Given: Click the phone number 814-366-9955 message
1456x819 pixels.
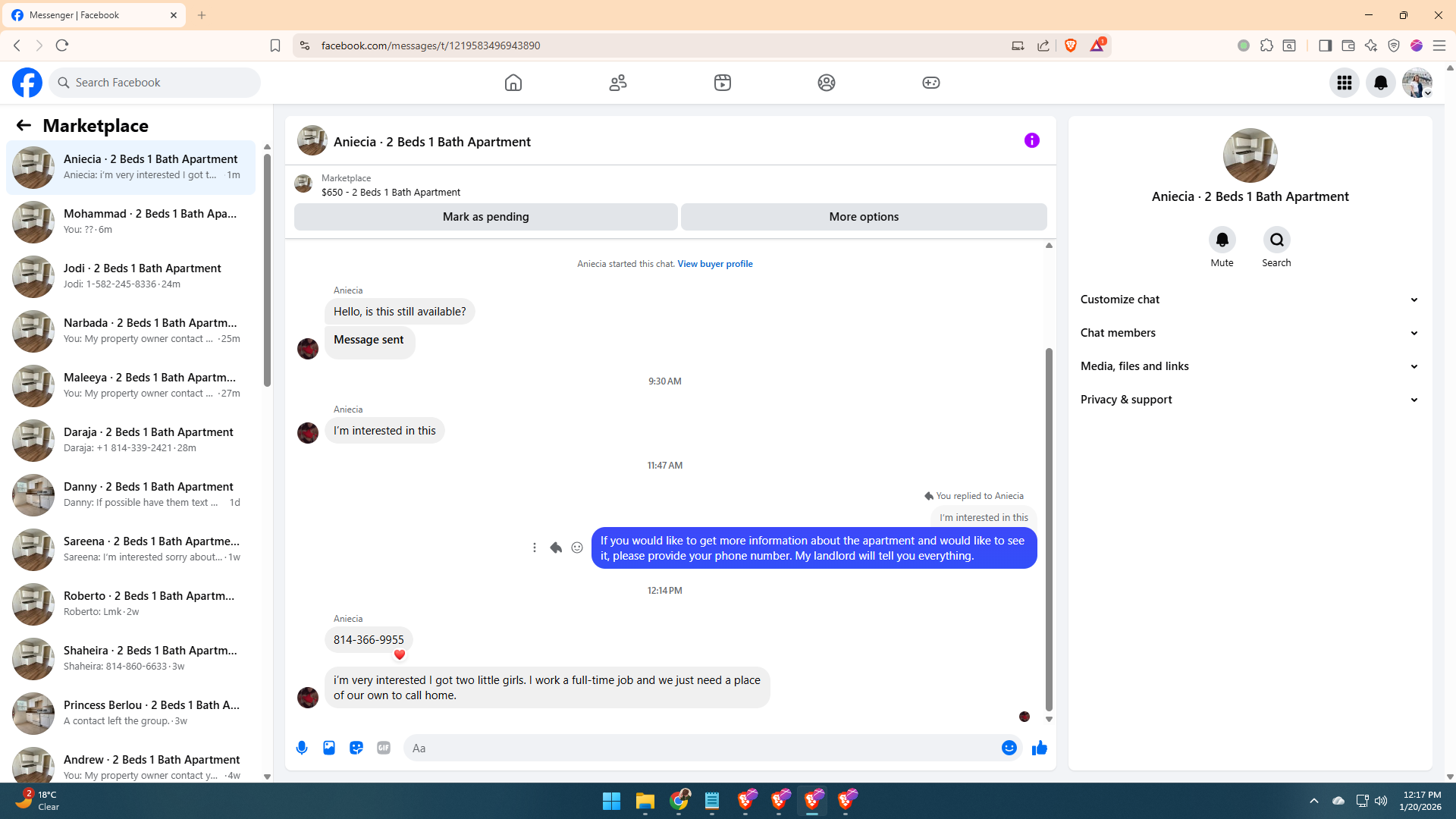Looking at the screenshot, I should click(x=369, y=640).
